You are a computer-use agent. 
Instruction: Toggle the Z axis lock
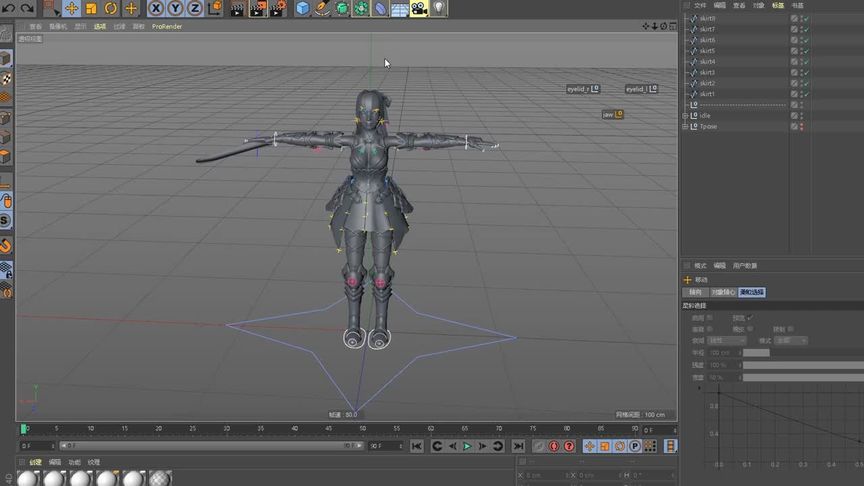[194, 8]
